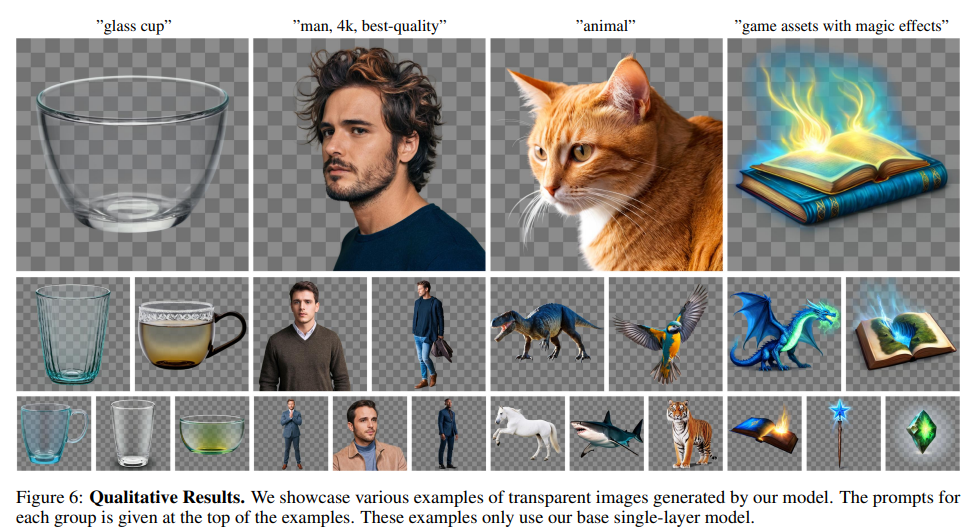Click the blue T-rex dinosaur image
The height and width of the screenshot is (532, 978).
(547, 334)
